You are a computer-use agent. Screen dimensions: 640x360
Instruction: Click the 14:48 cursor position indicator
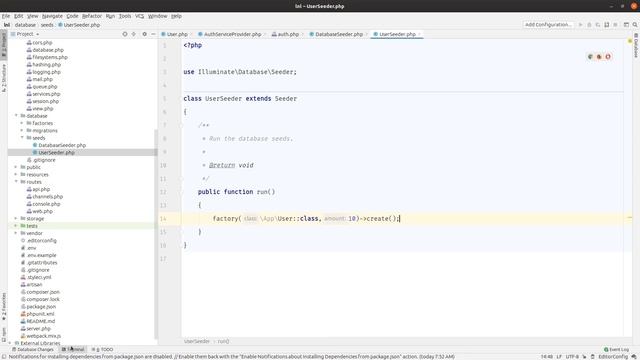click(547, 357)
